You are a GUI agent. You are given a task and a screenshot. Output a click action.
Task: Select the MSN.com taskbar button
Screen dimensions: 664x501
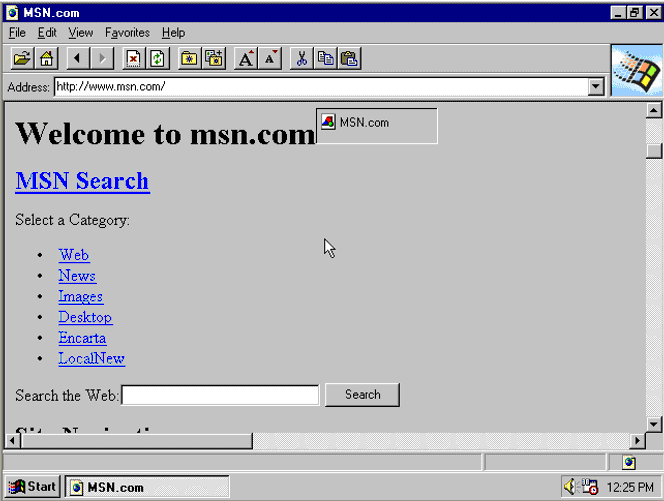click(x=147, y=487)
